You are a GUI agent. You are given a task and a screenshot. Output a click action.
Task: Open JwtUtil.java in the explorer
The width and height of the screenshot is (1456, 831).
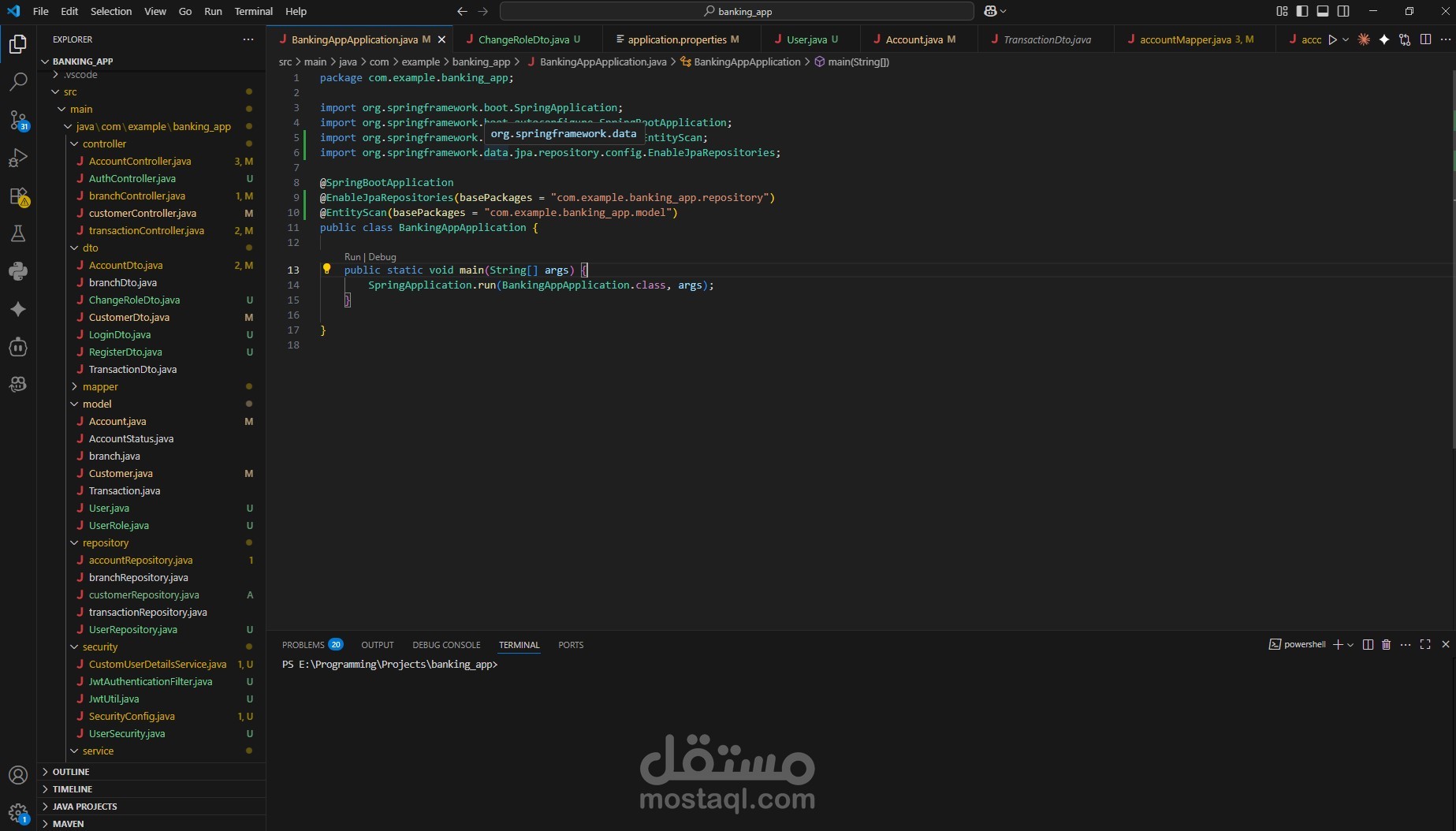[114, 699]
